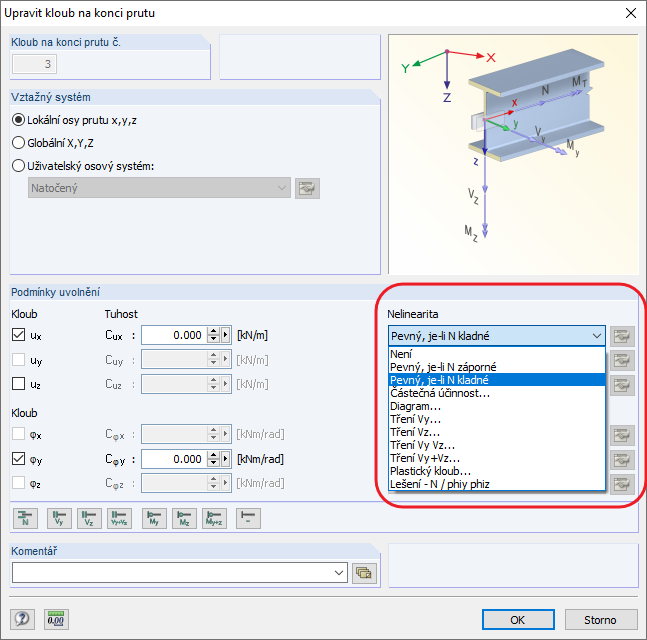Increase the Cφy stiffness value with spinner
Viewport: 647px width, 640px height.
(x=213, y=455)
